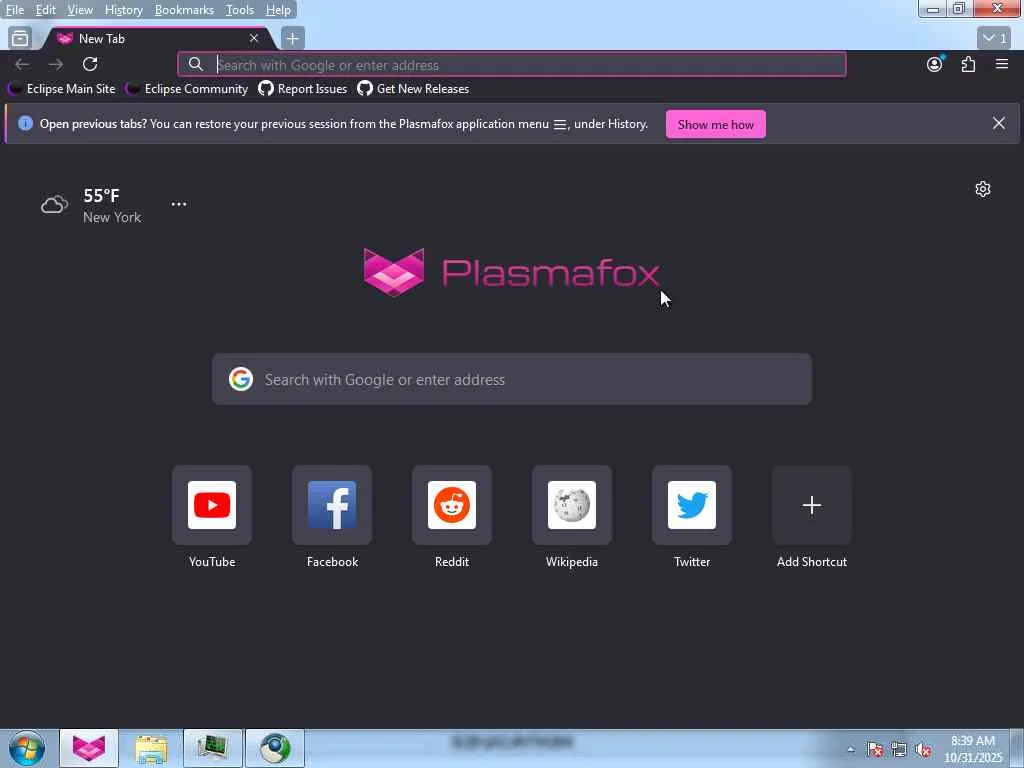
Task: Expand the list all tabs dropdown
Action: click(995, 39)
